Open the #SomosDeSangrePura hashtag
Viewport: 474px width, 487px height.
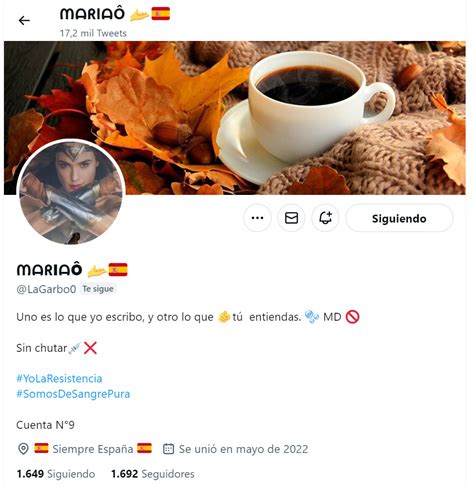pos(73,394)
